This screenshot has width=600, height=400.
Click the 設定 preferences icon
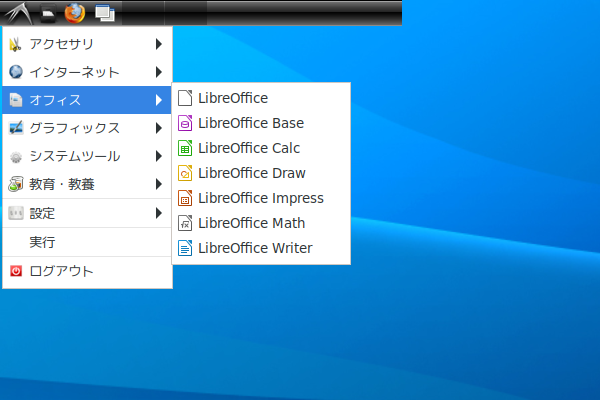[x=16, y=213]
